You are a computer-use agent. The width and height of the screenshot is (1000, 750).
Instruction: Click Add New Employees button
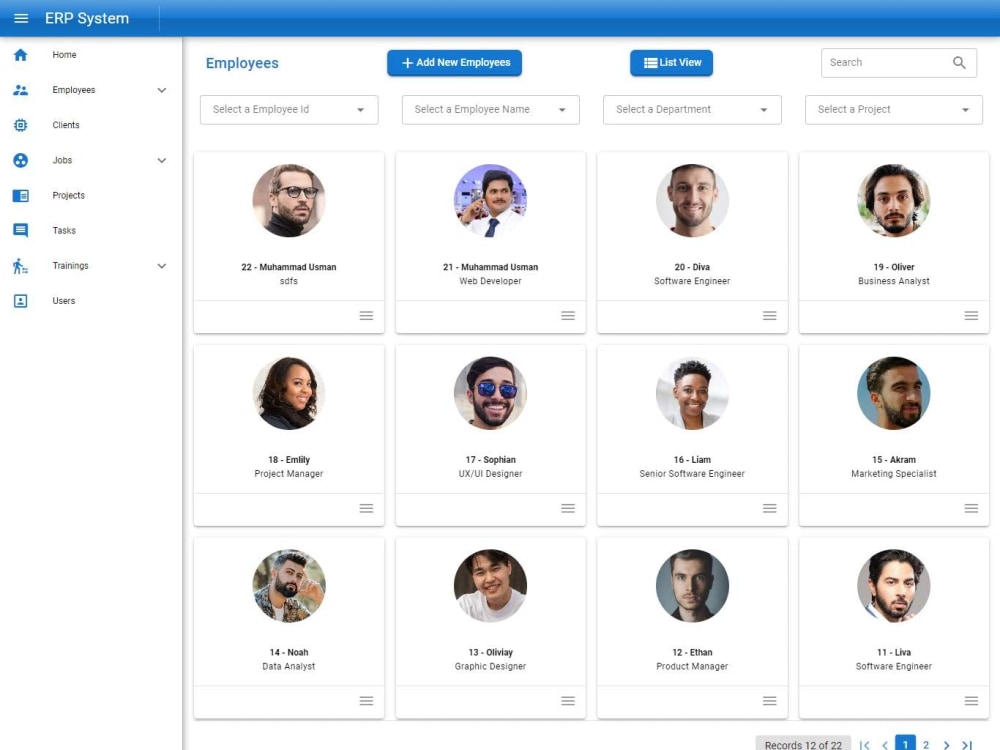point(454,62)
